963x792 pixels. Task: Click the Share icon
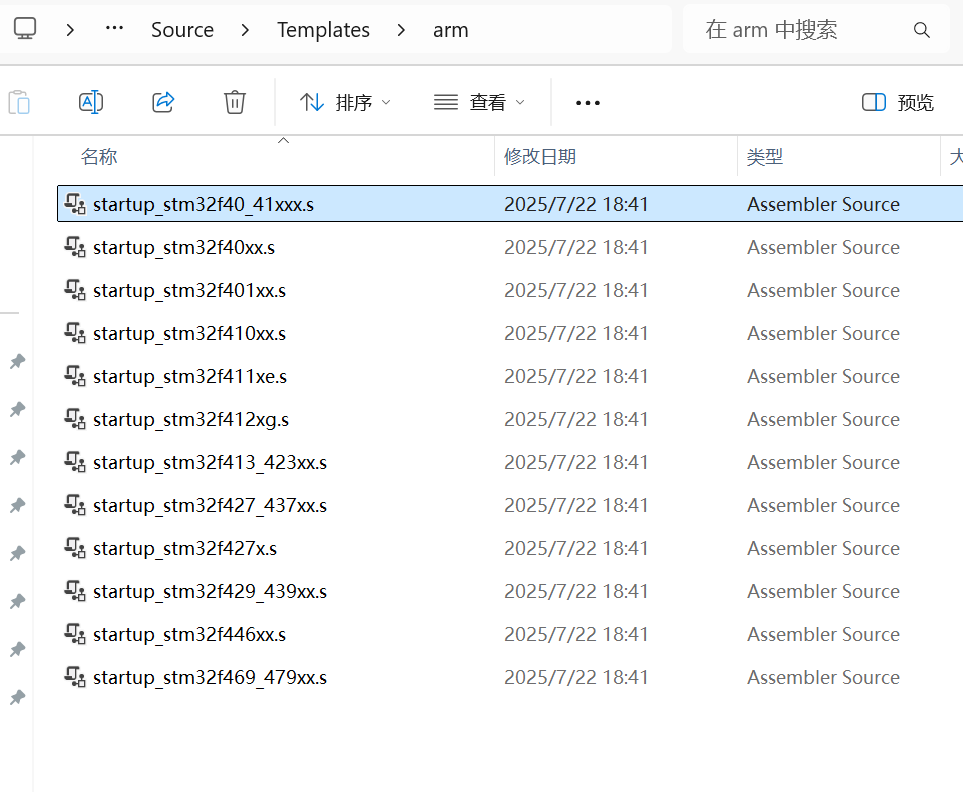tap(163, 101)
